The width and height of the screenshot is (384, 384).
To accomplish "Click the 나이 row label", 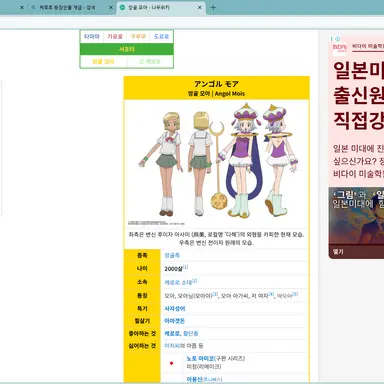I will (142, 269).
